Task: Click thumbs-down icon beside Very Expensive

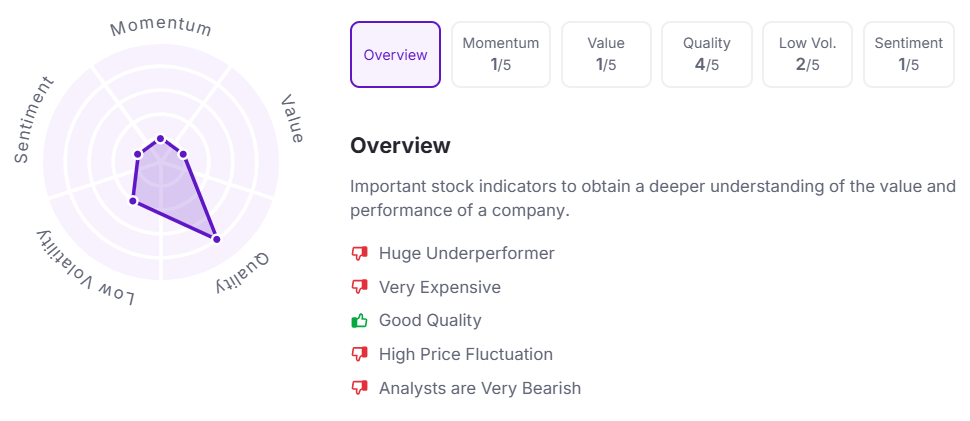Action: coord(360,287)
